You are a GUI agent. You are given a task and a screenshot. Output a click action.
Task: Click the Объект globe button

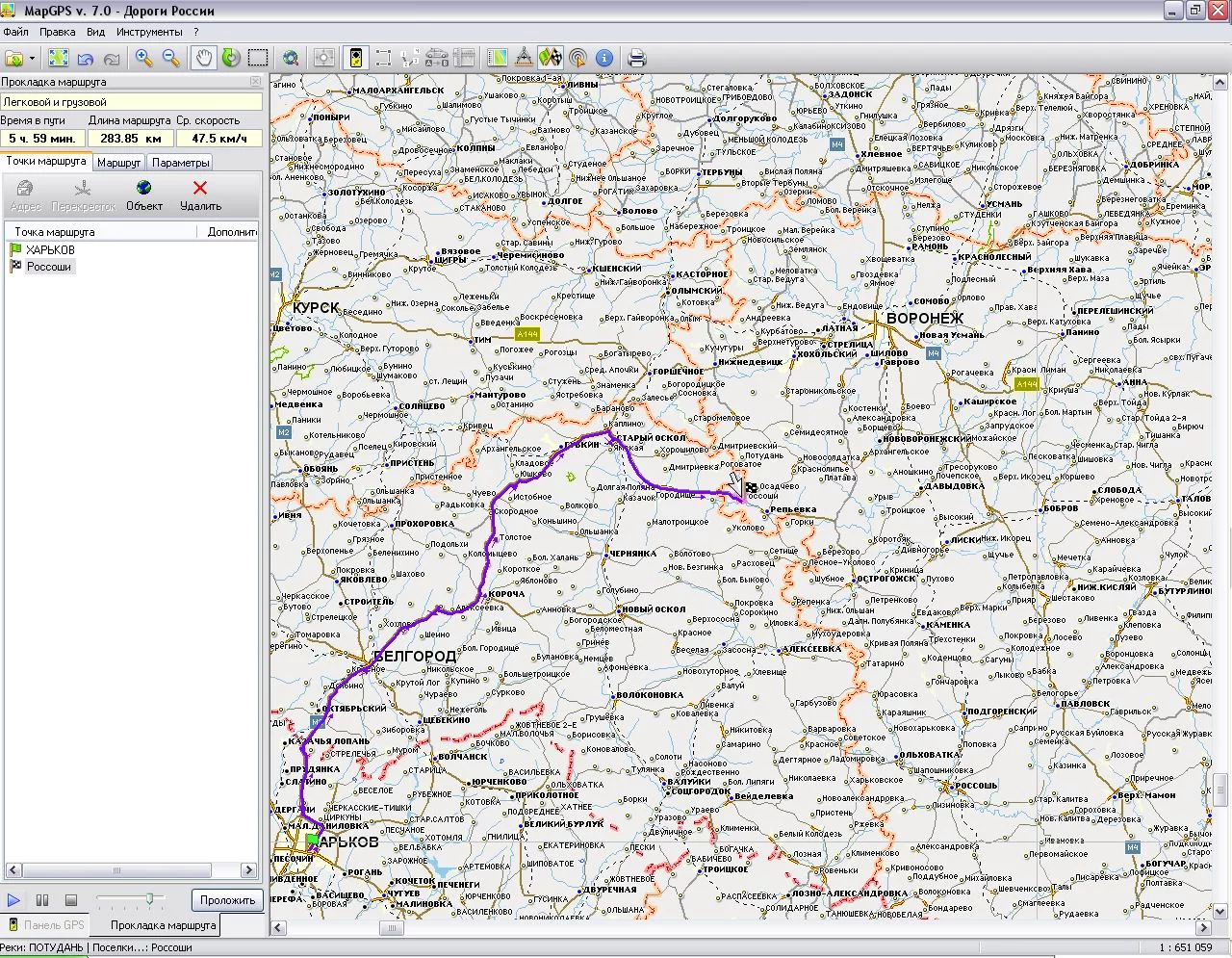point(144,194)
